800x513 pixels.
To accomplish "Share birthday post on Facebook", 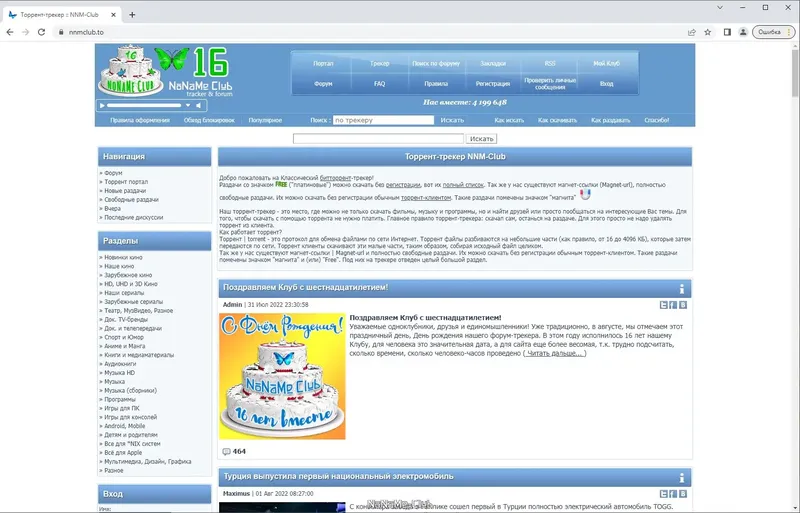I will [673, 305].
